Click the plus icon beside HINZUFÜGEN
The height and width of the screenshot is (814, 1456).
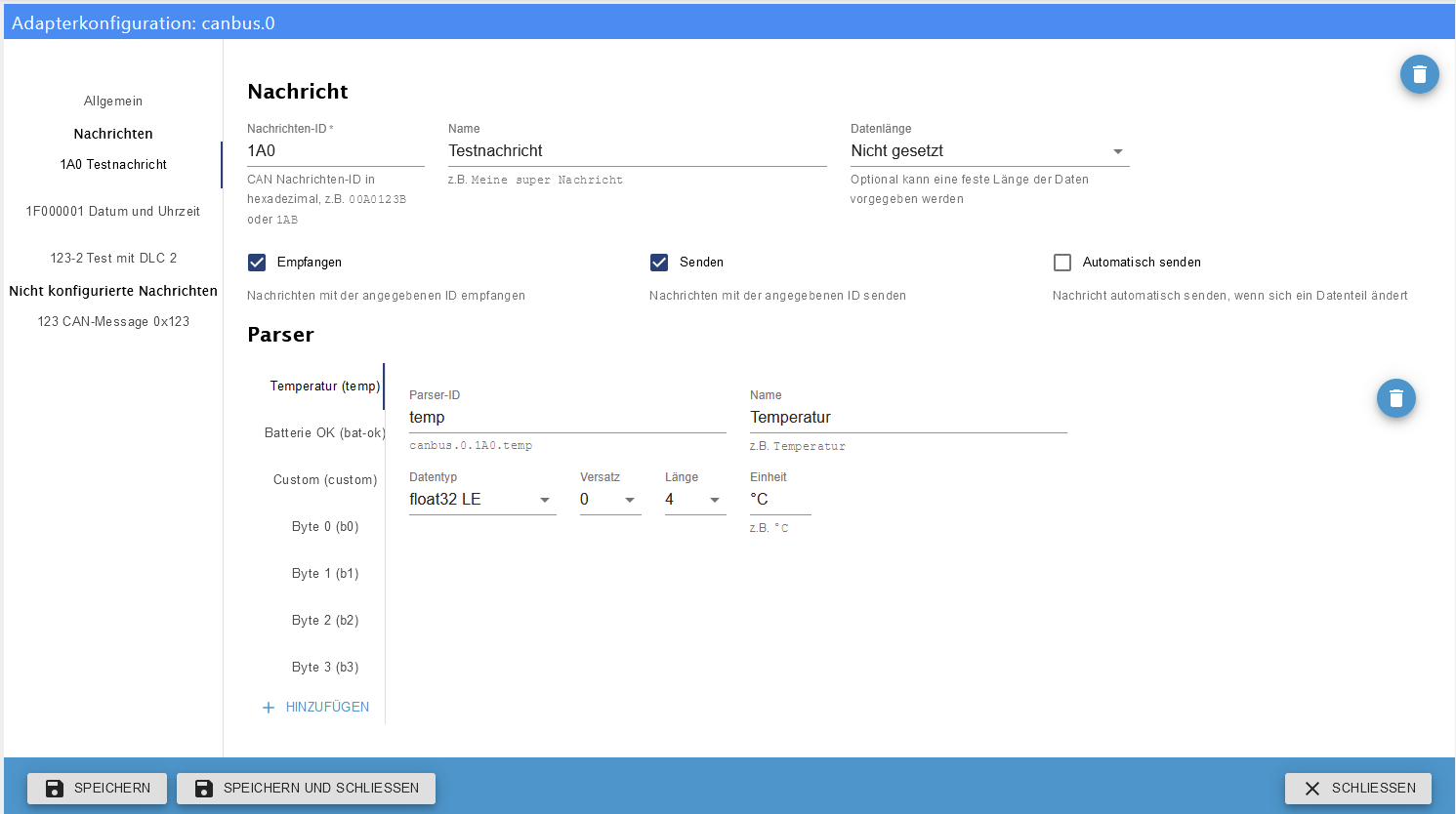click(x=269, y=708)
